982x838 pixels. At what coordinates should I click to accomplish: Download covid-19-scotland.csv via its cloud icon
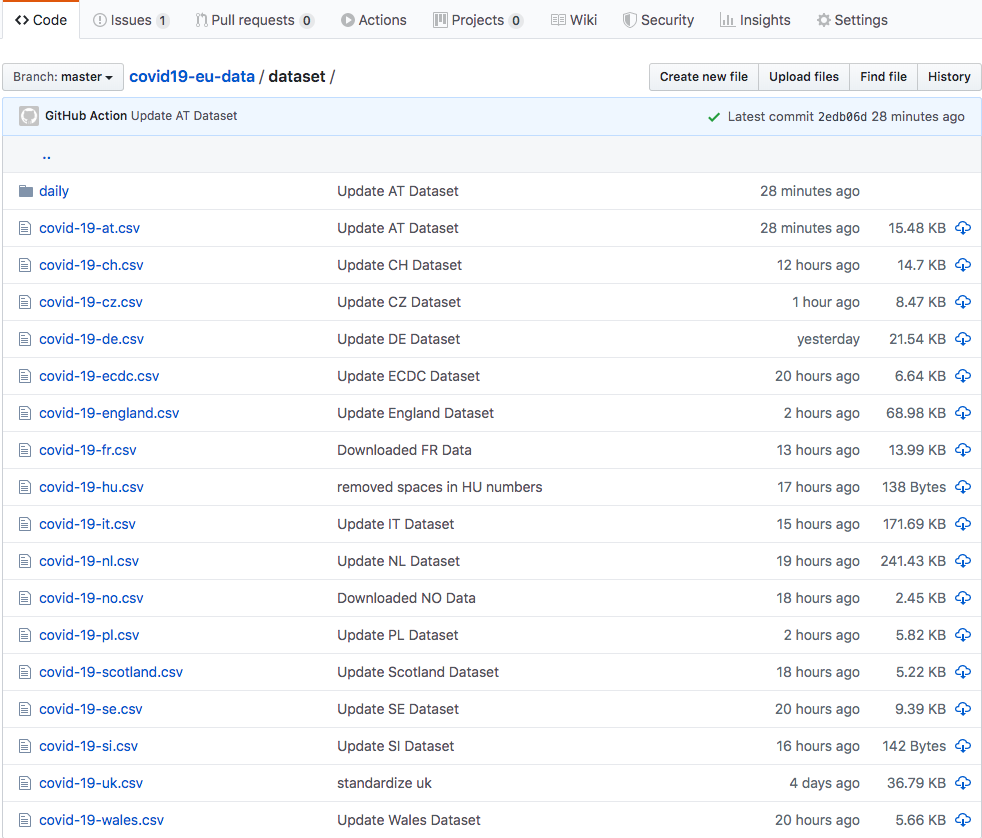pyautogui.click(x=963, y=671)
